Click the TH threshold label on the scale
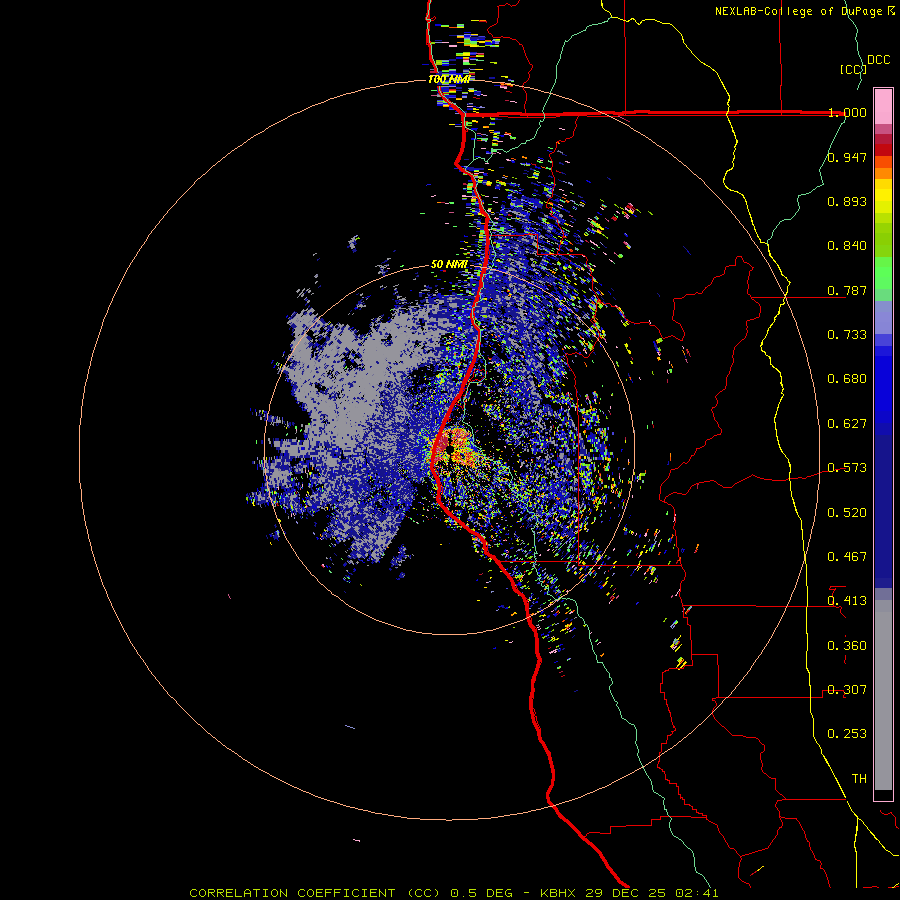The width and height of the screenshot is (900, 900). (x=859, y=779)
